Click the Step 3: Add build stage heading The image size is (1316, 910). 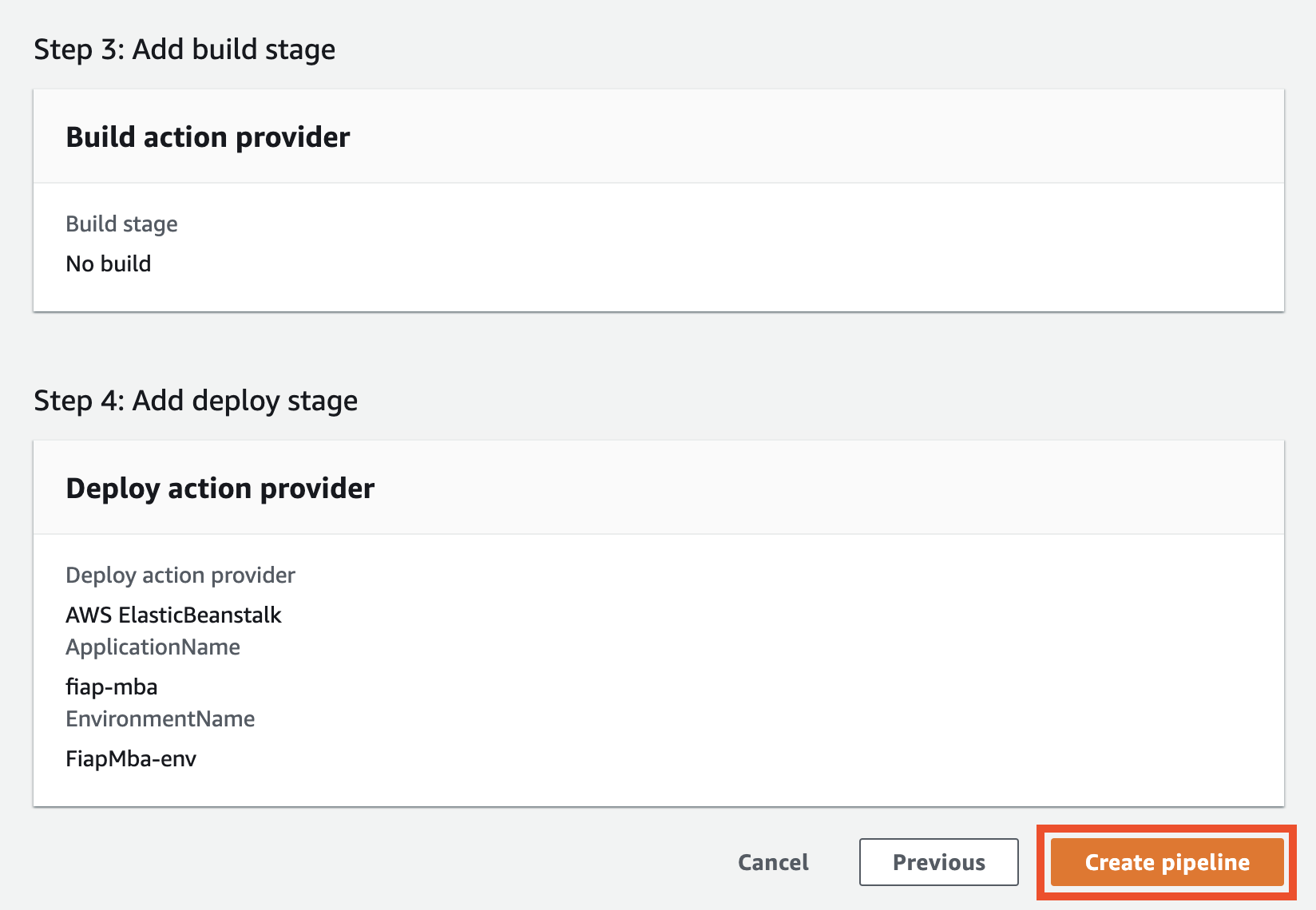[184, 49]
